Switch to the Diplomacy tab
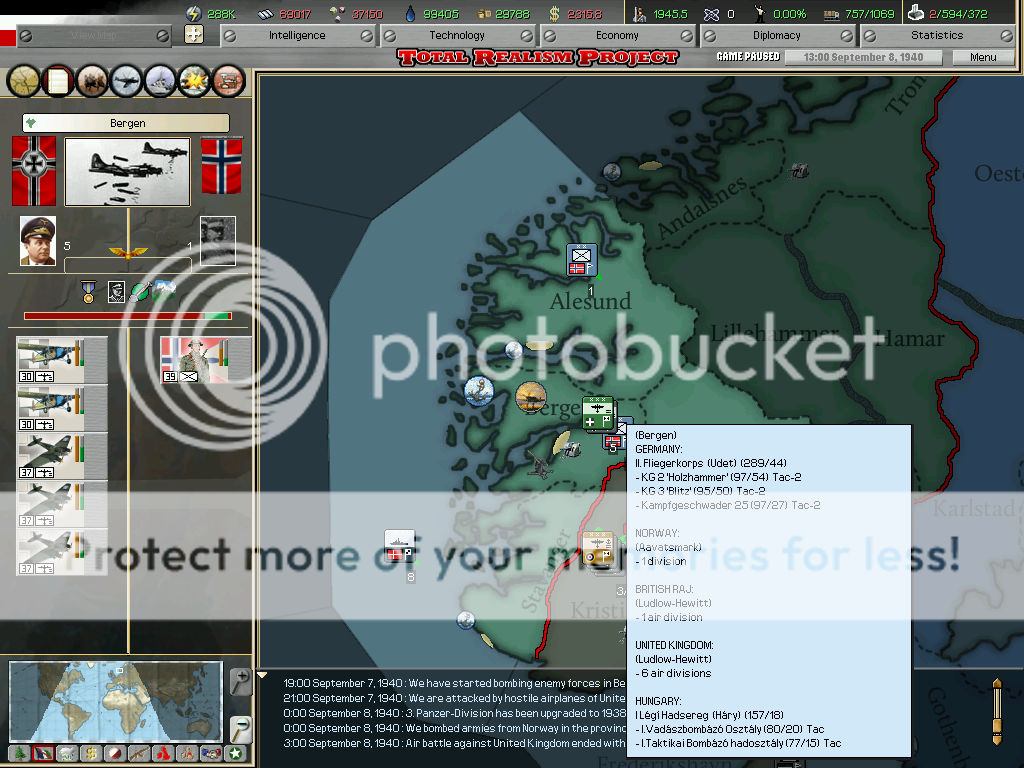Viewport: 1024px width, 768px height. (777, 35)
